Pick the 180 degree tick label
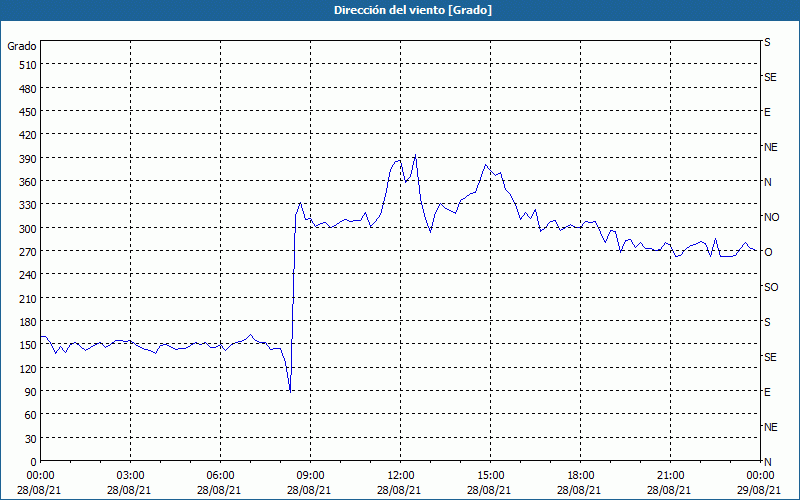Viewport: 800px width, 500px height. pyautogui.click(x=28, y=322)
